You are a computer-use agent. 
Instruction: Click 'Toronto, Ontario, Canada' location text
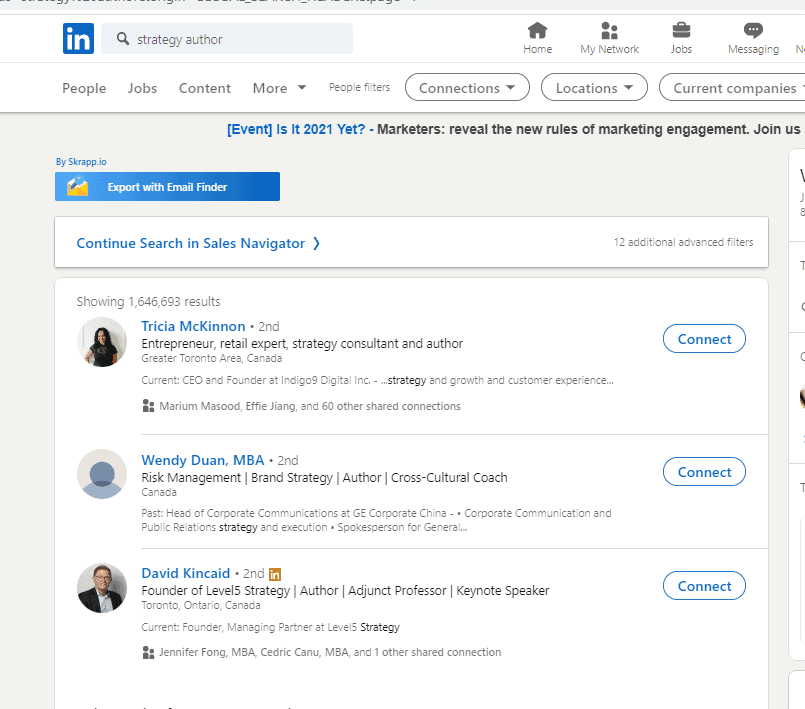click(201, 605)
